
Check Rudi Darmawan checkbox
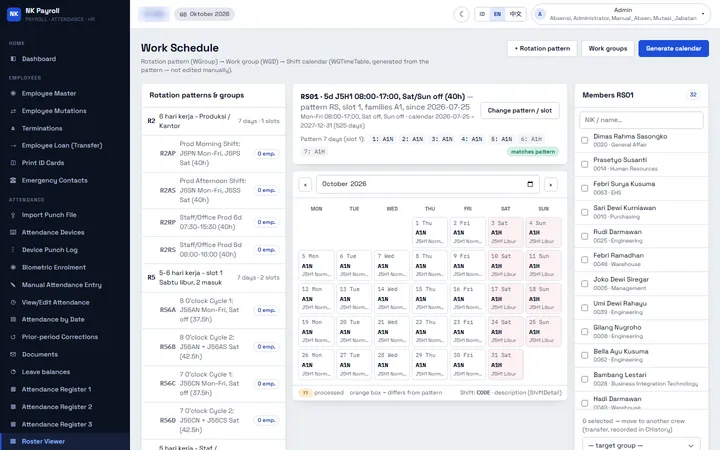click(585, 236)
